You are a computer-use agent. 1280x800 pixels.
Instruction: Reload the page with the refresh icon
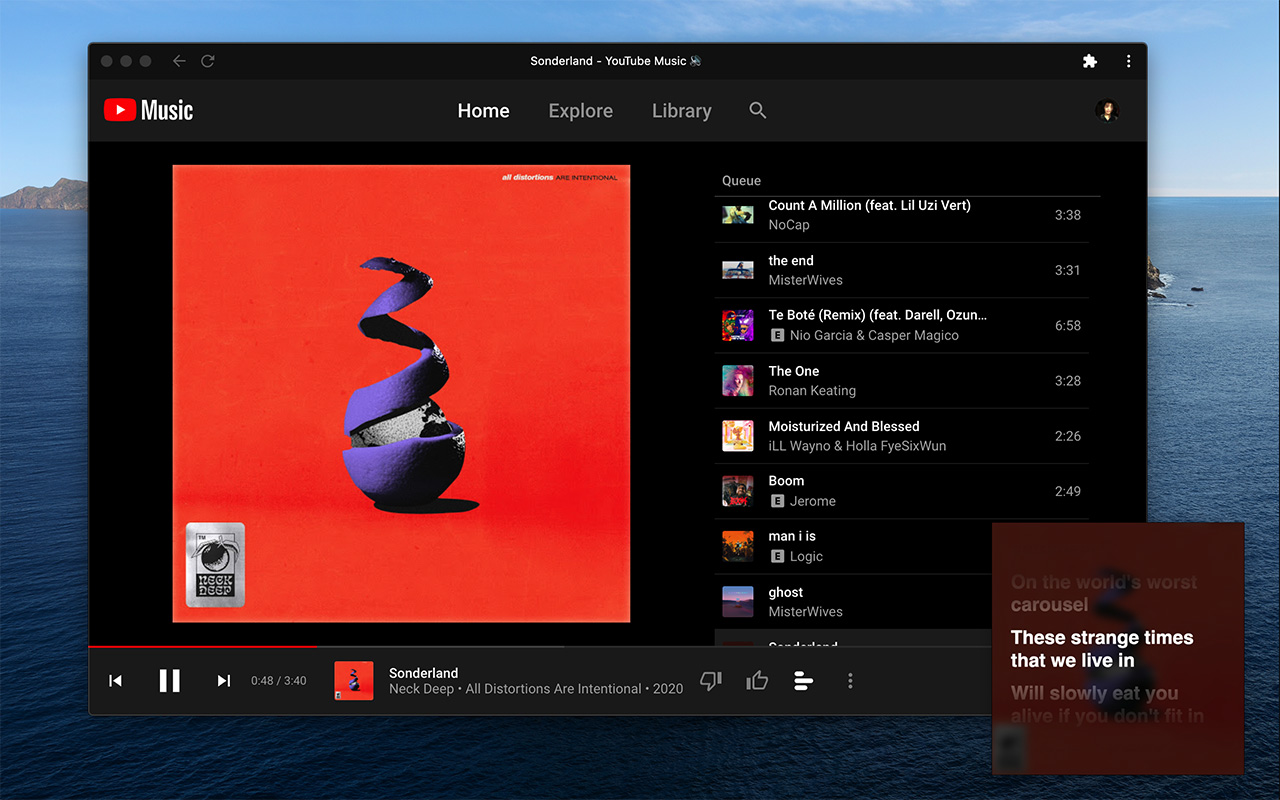208,61
